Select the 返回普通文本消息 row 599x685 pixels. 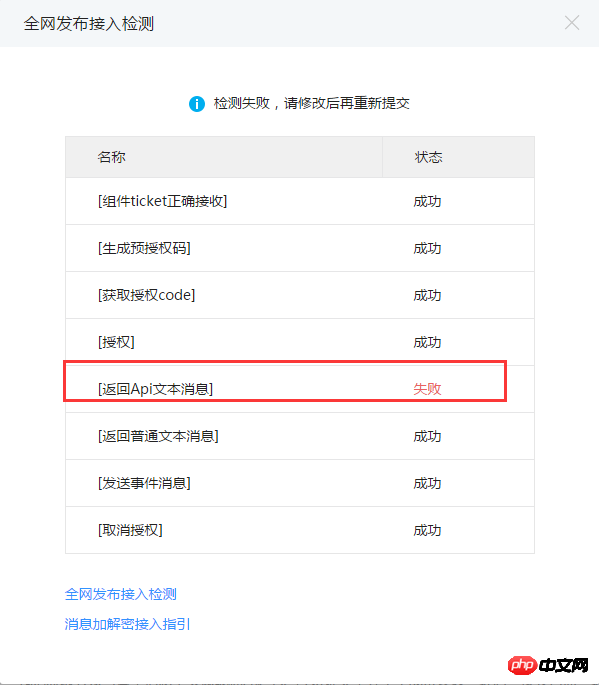[300, 436]
